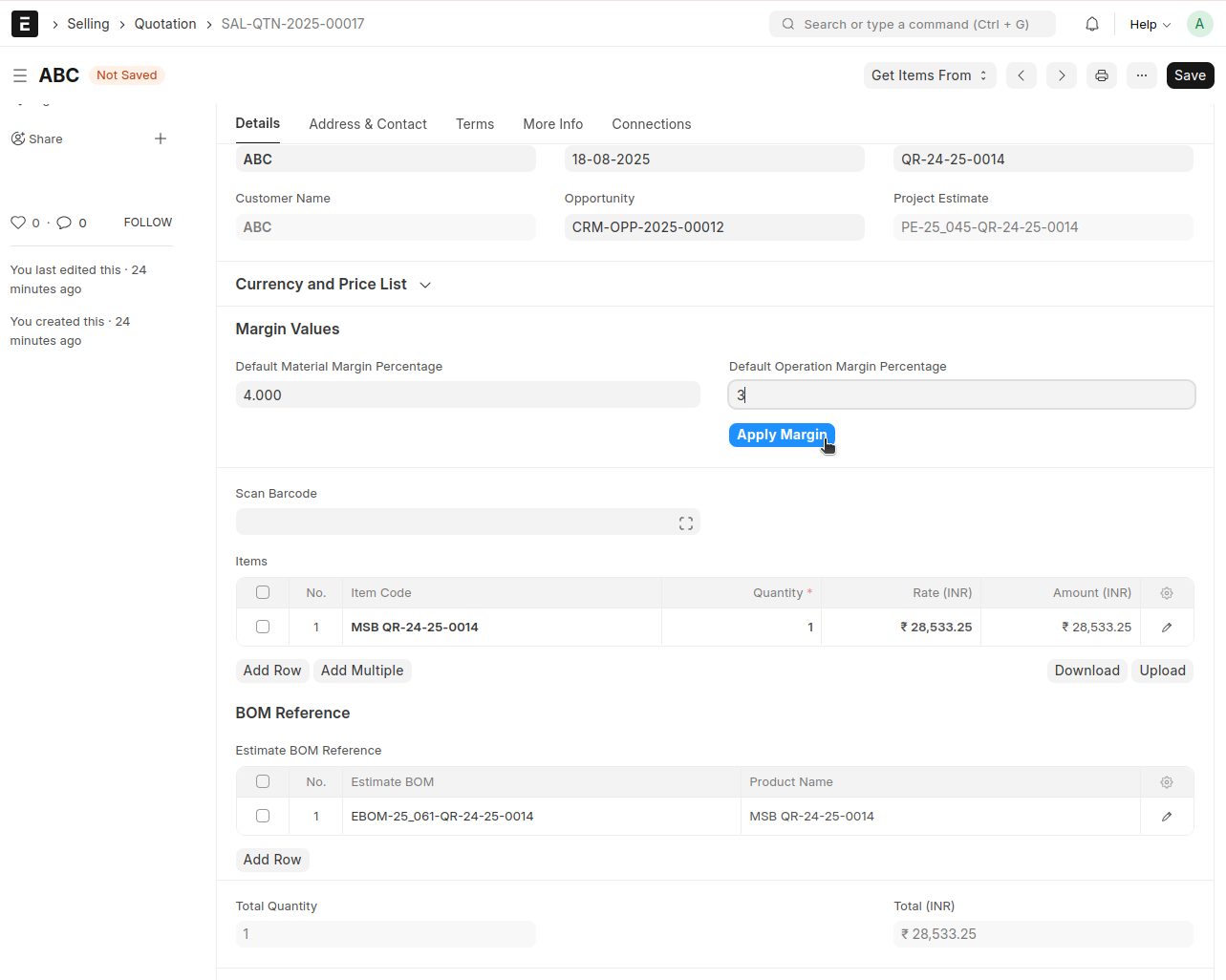Click the Apply Margin button
1226x980 pixels.
[781, 435]
